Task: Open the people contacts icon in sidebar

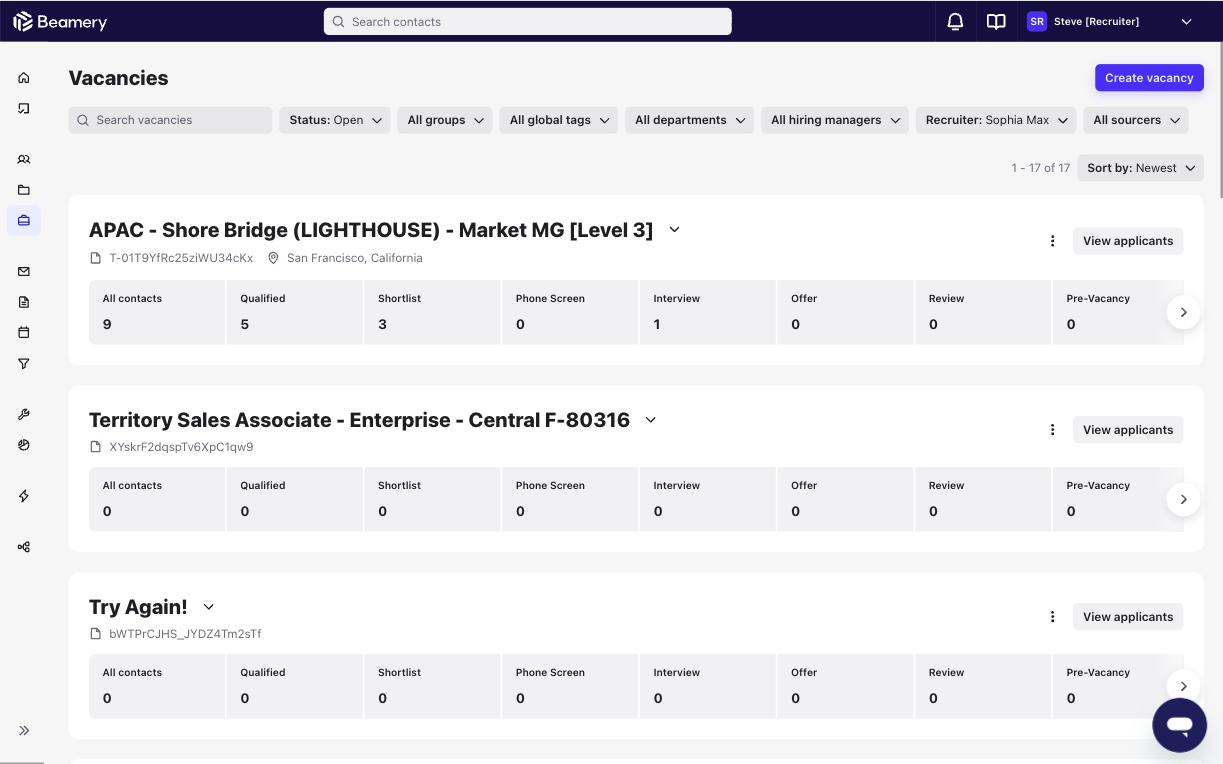Action: (x=24, y=160)
